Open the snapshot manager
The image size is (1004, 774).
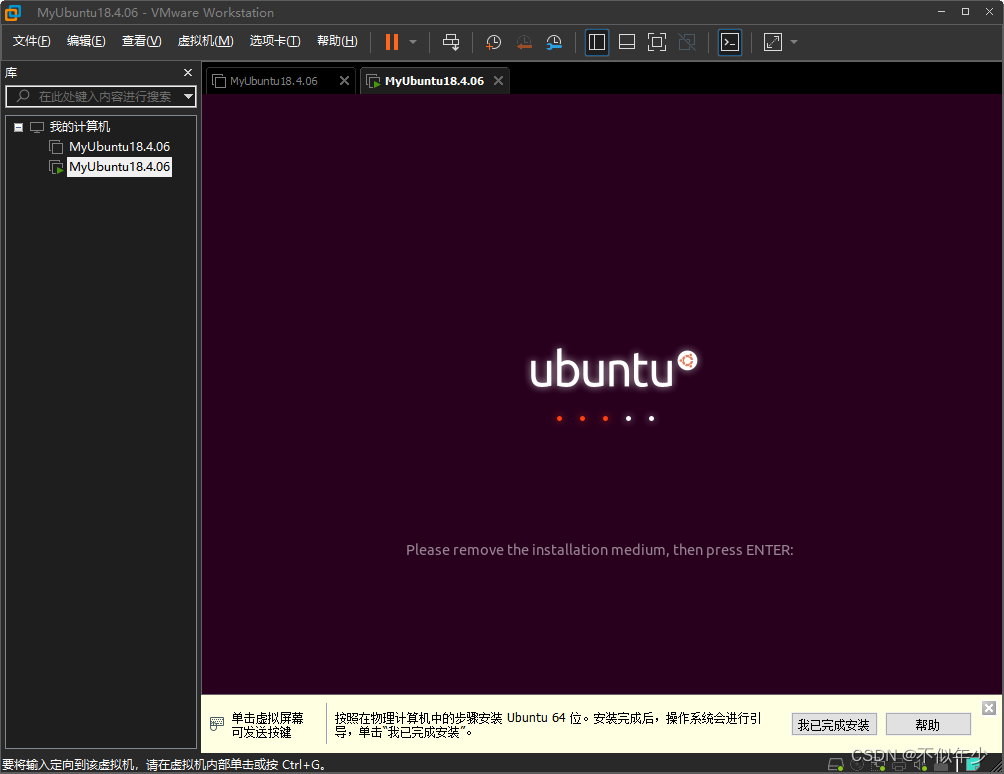coord(554,42)
